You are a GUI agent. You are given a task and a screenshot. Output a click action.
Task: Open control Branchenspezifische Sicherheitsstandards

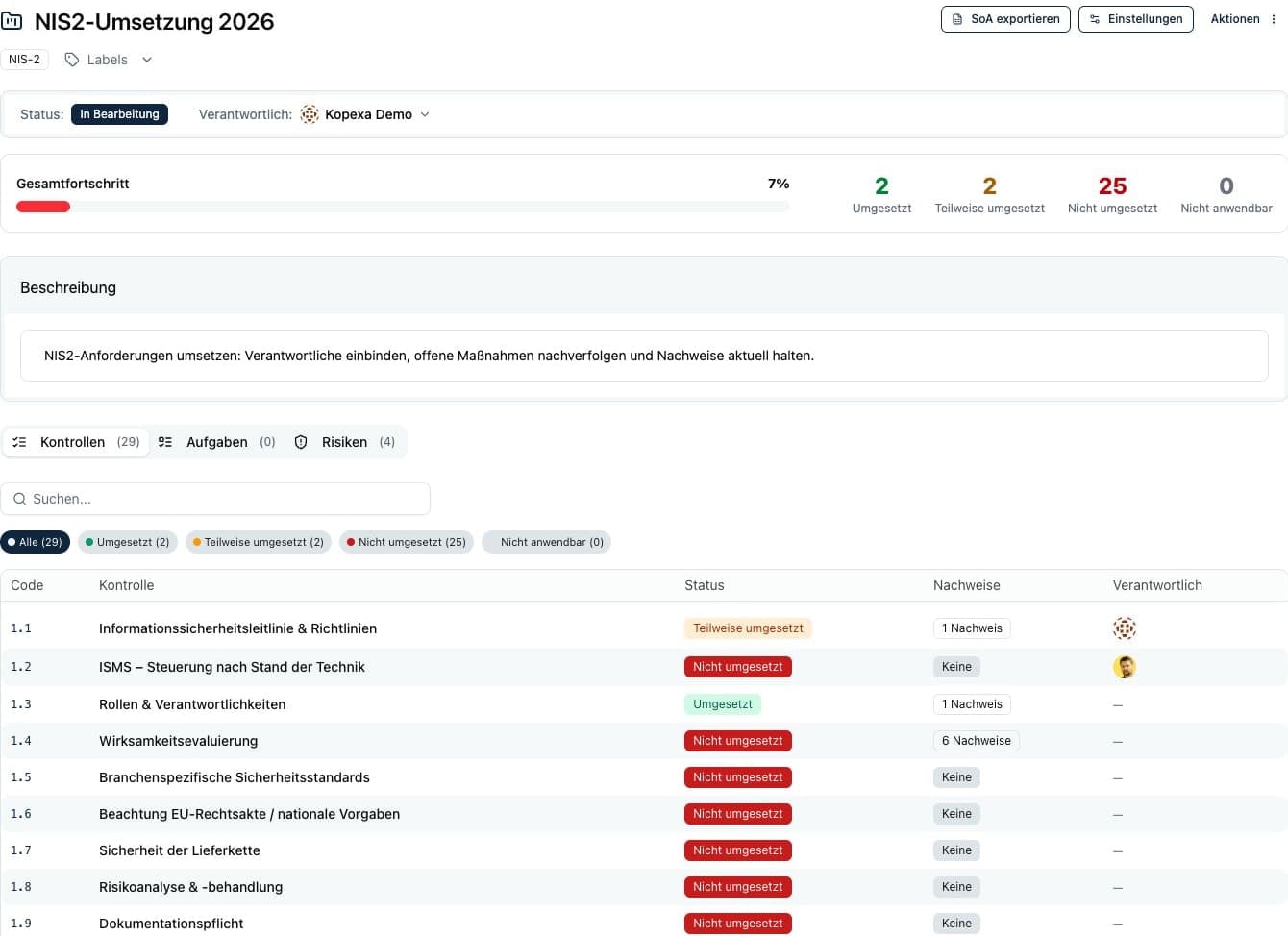235,777
